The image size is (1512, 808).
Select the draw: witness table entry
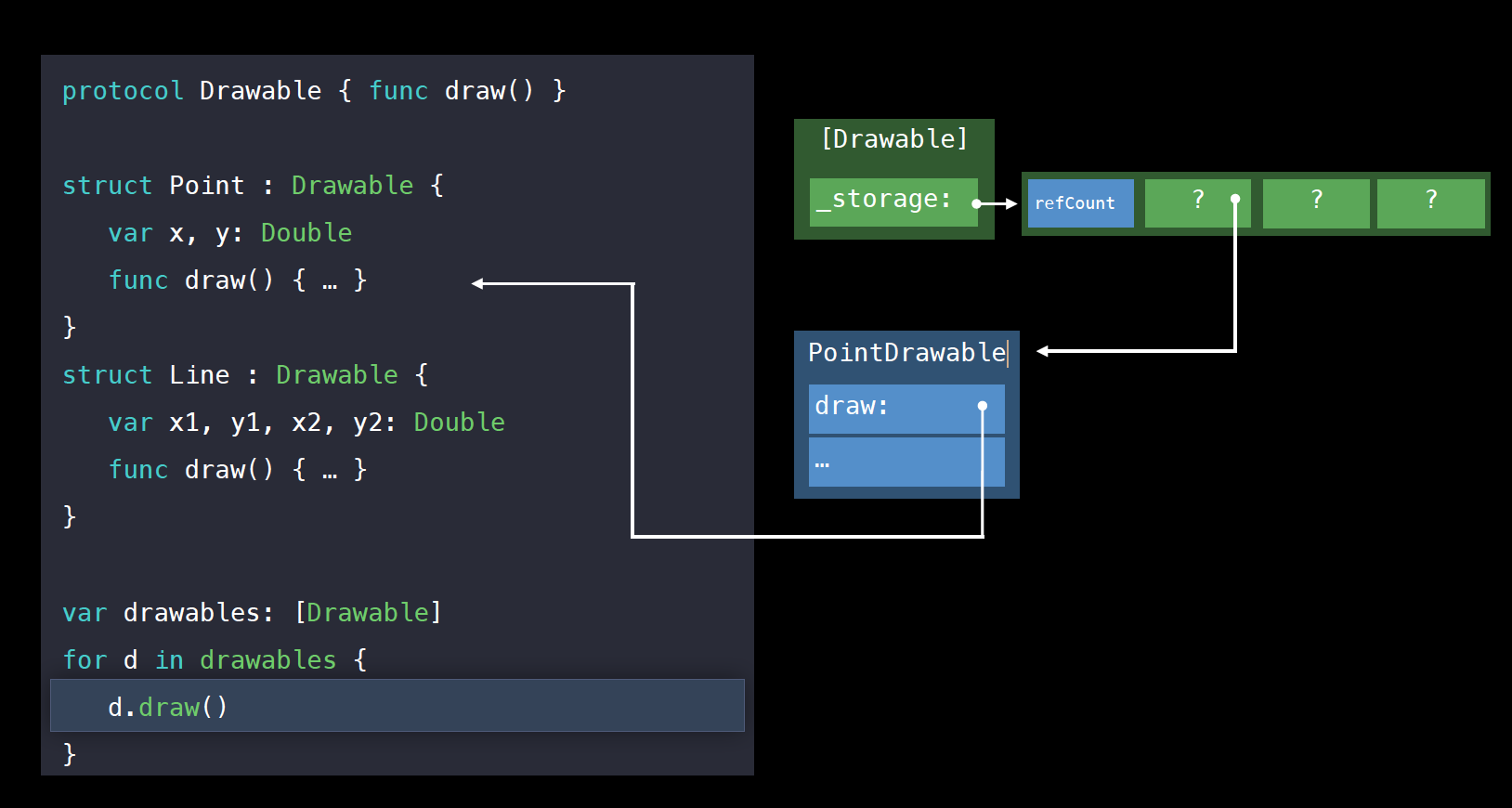pyautogui.click(x=906, y=409)
